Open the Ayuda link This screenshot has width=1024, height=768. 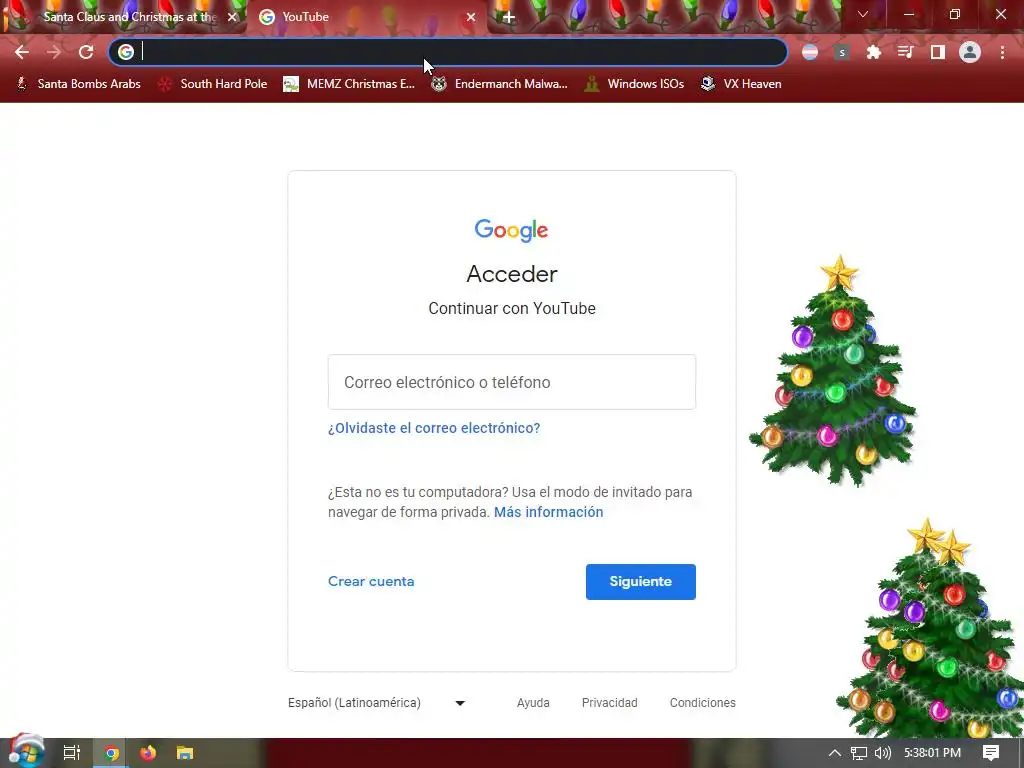point(533,703)
